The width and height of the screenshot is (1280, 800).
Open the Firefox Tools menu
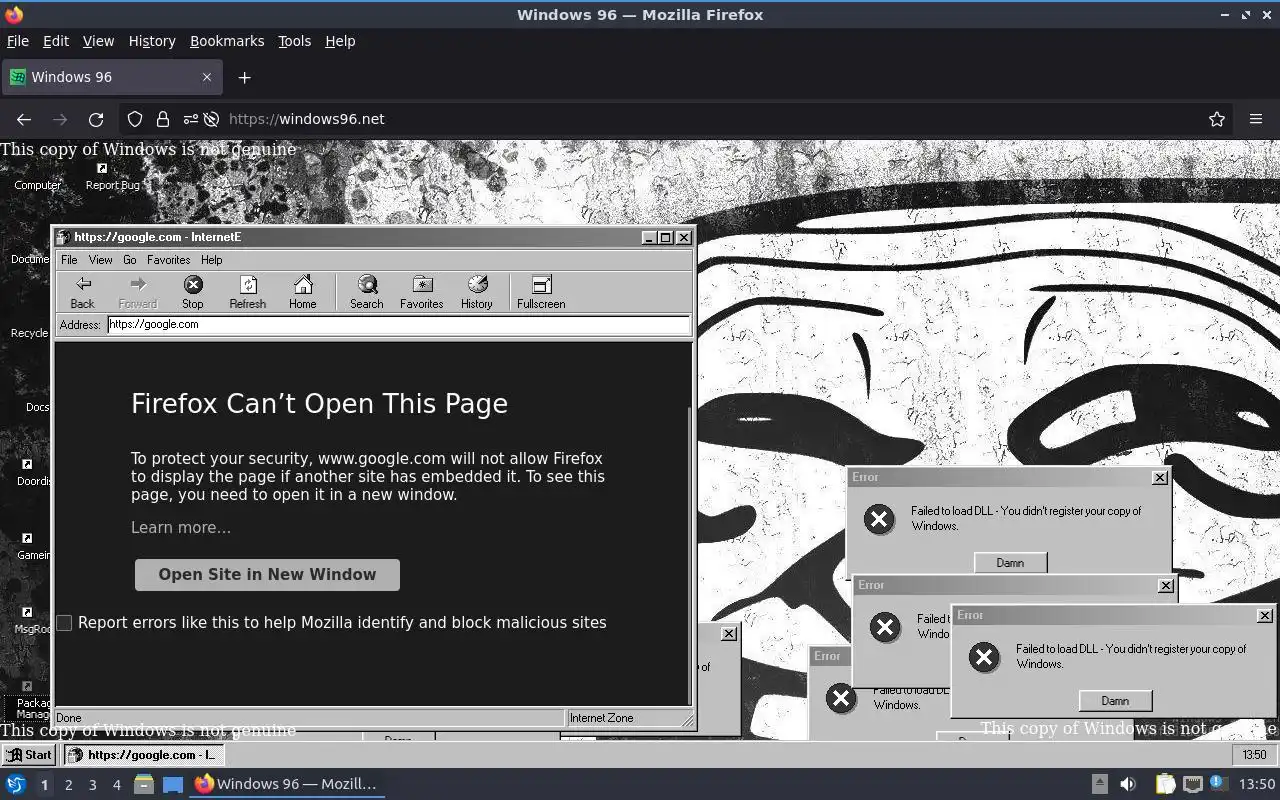click(x=294, y=41)
